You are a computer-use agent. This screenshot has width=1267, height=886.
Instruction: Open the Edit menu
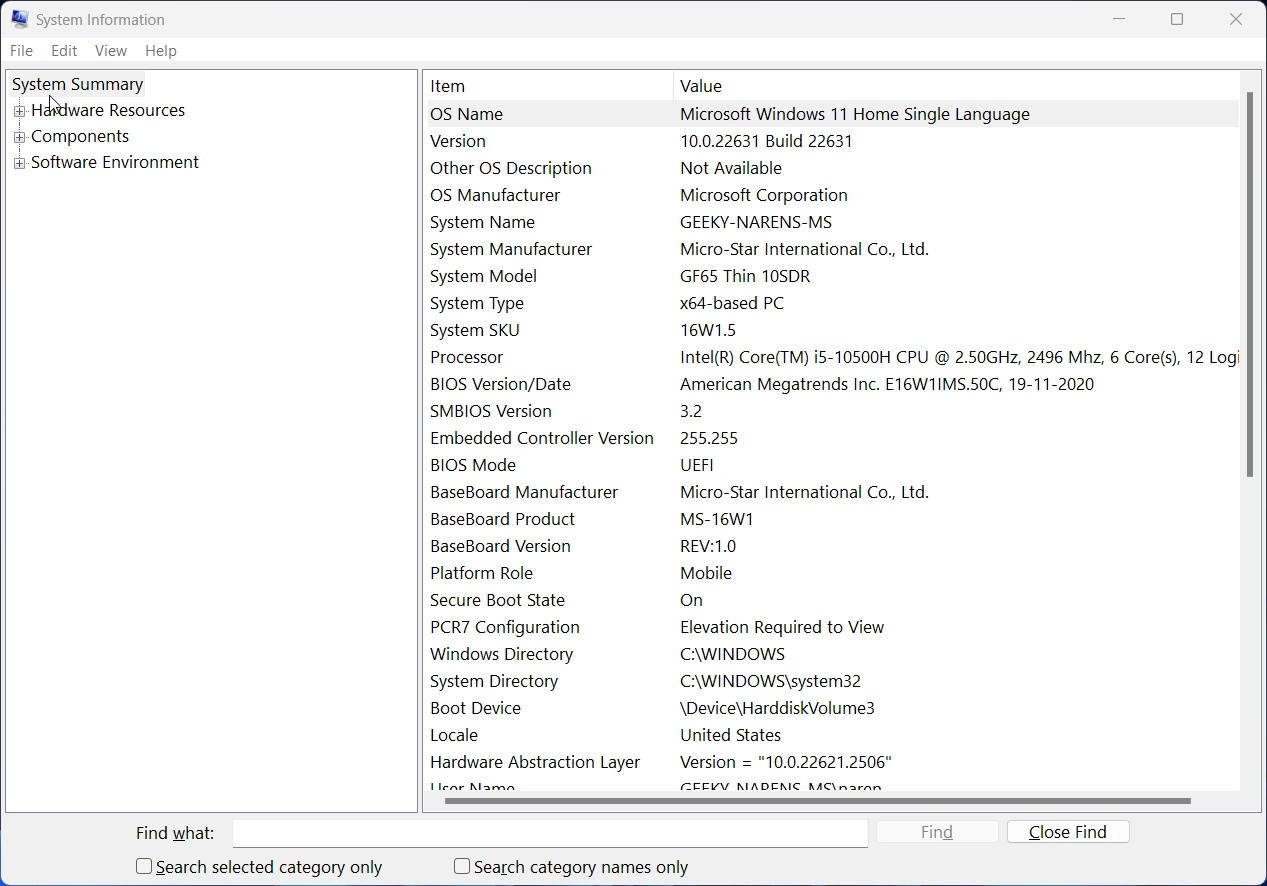coord(64,50)
